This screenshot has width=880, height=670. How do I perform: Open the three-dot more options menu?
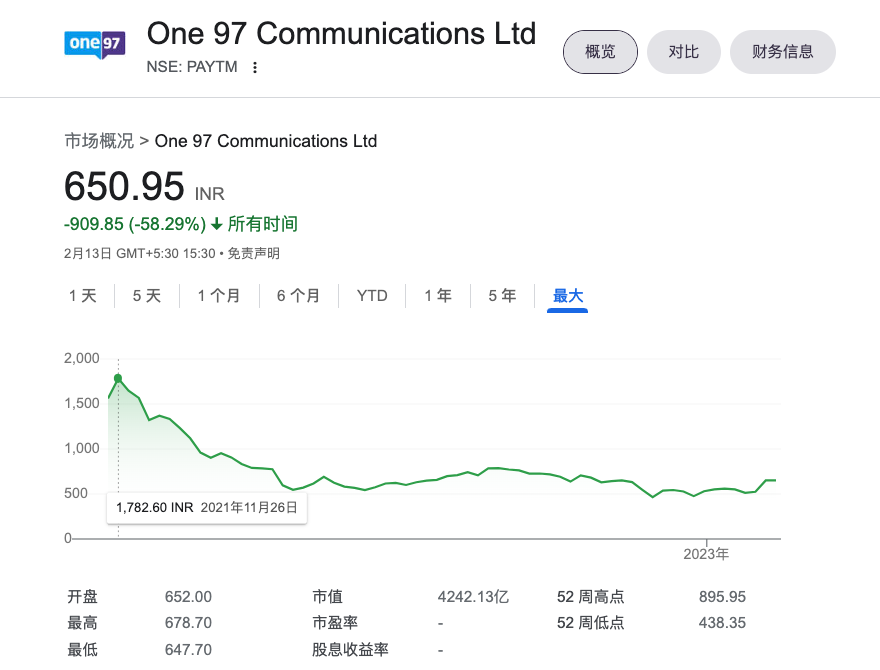(x=255, y=68)
